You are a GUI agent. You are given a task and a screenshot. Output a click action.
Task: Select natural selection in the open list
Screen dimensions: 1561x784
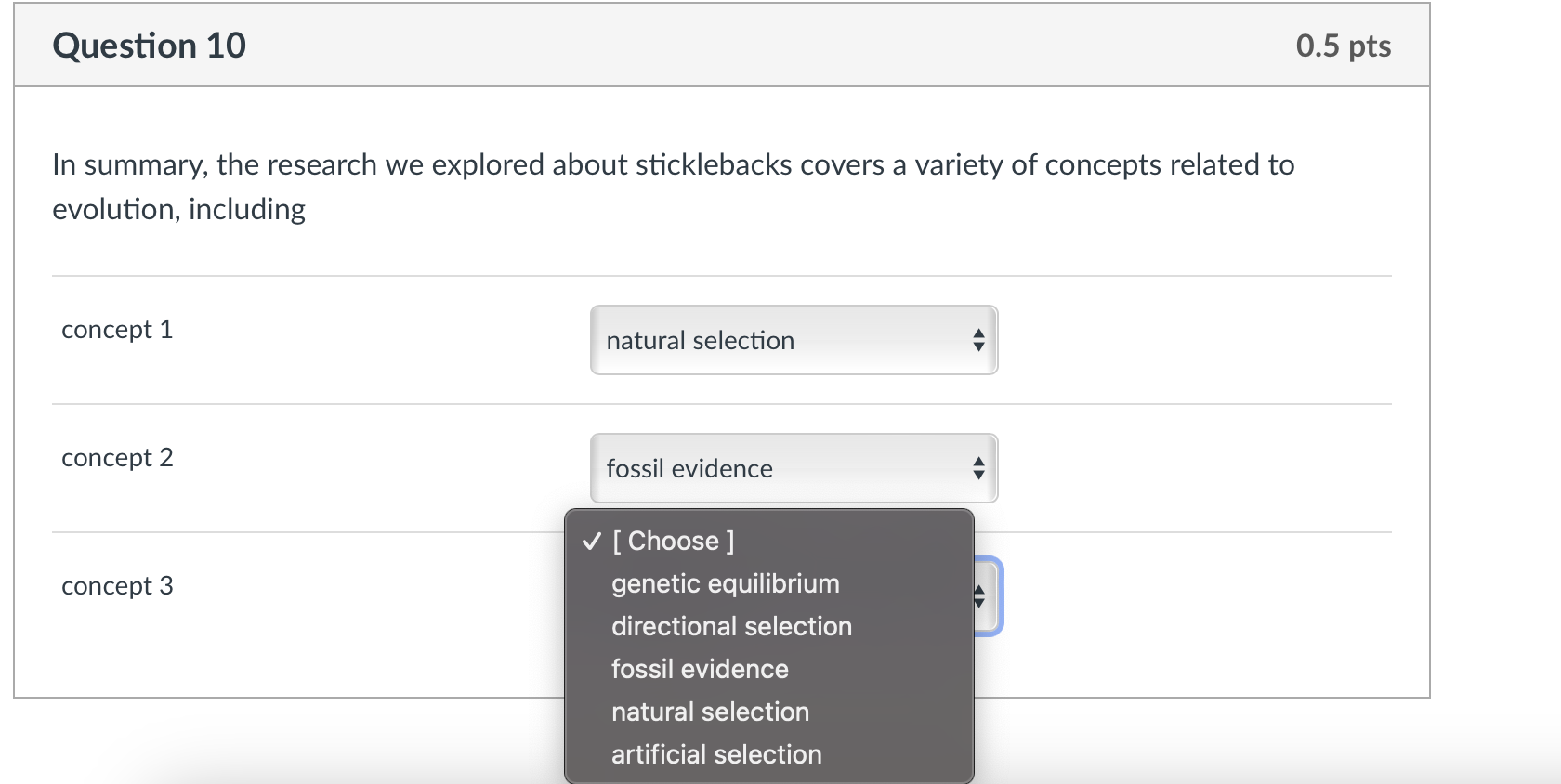(710, 712)
